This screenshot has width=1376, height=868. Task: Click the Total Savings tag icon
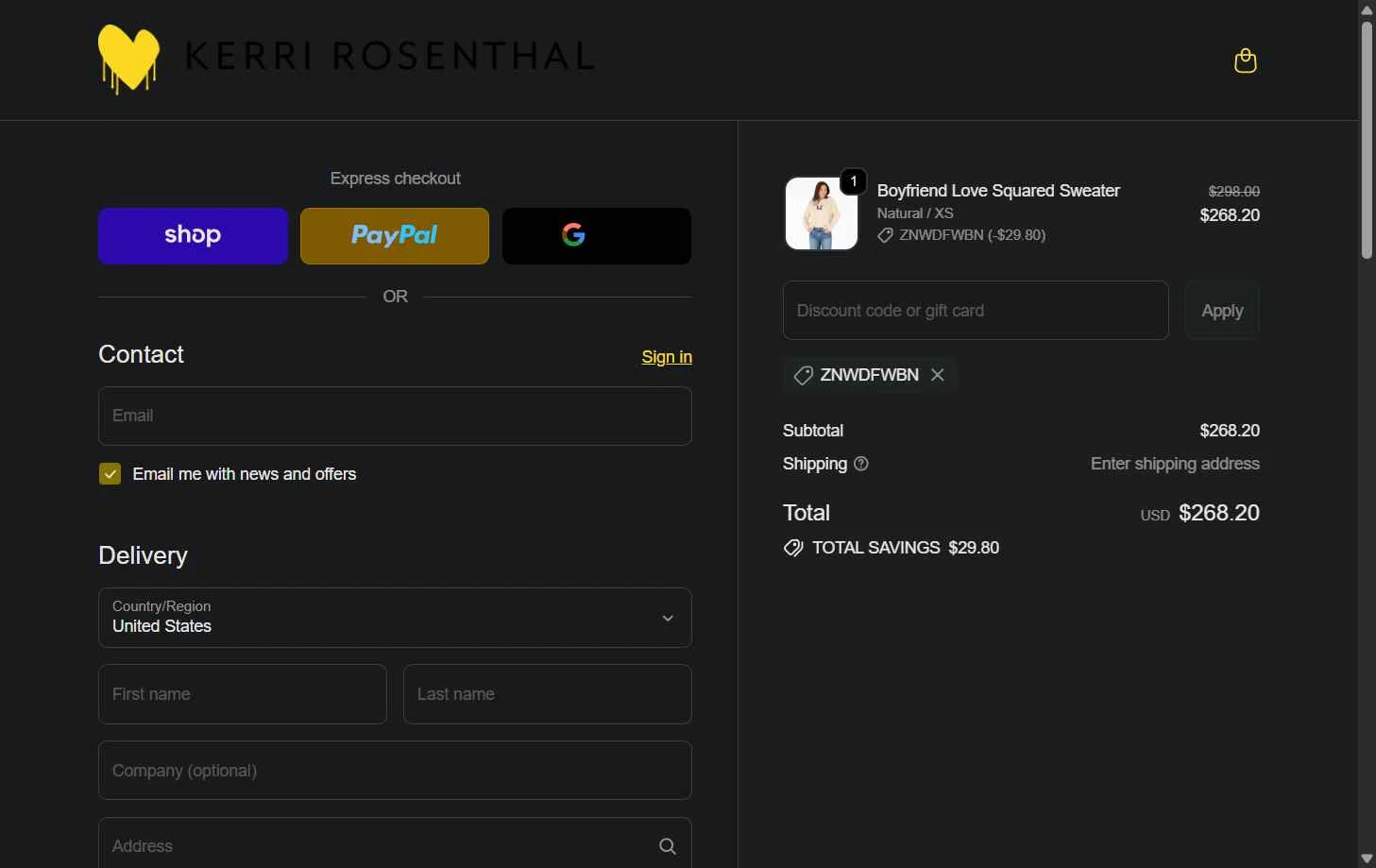[793, 548]
